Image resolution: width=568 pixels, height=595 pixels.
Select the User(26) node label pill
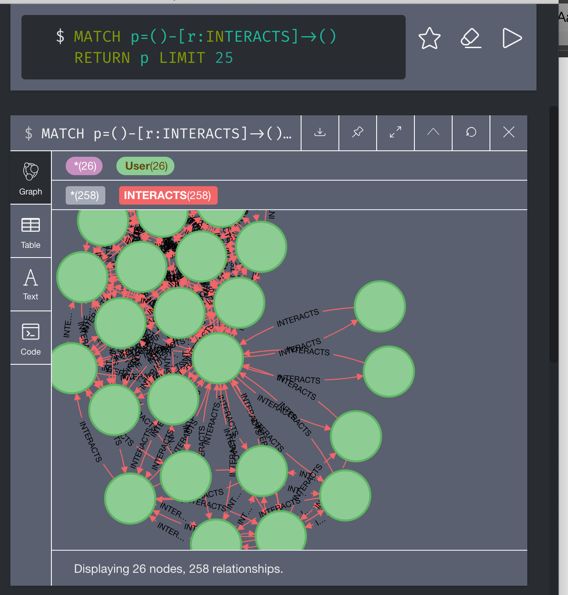coord(146,166)
